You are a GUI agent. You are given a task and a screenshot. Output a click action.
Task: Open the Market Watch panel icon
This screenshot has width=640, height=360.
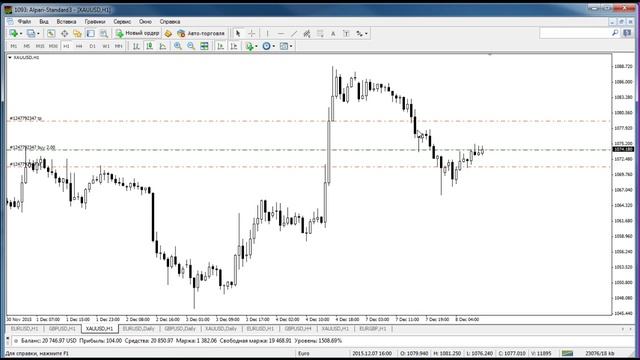tap(51, 33)
